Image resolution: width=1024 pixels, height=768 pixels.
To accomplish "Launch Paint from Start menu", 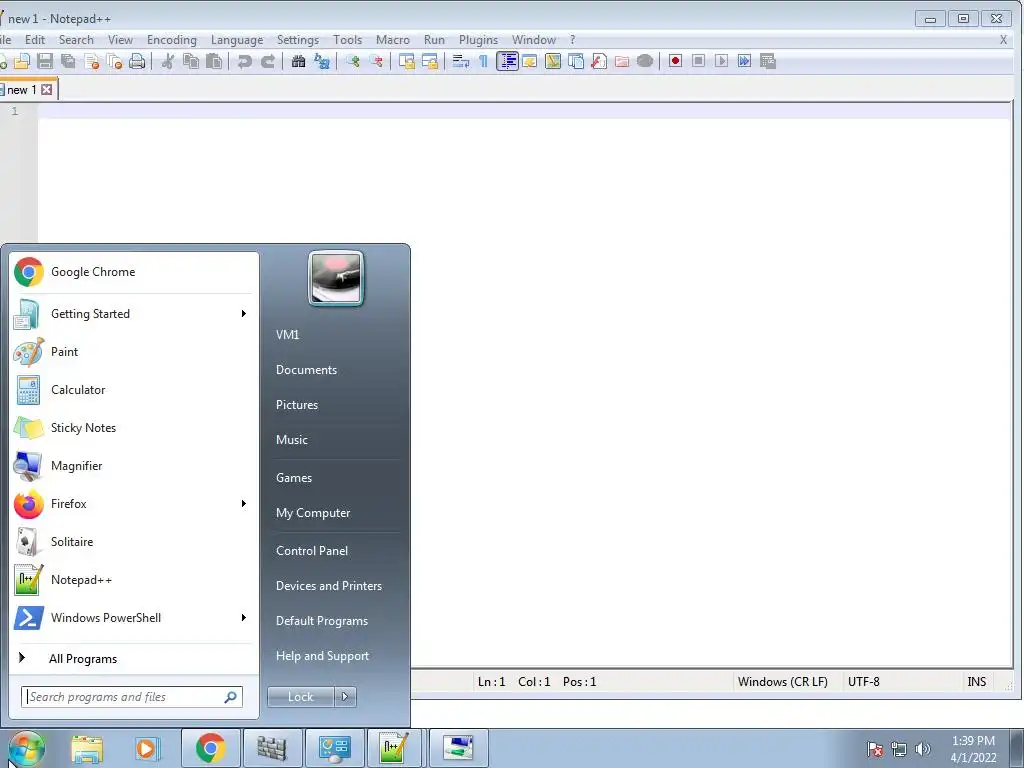I will tap(134, 352).
